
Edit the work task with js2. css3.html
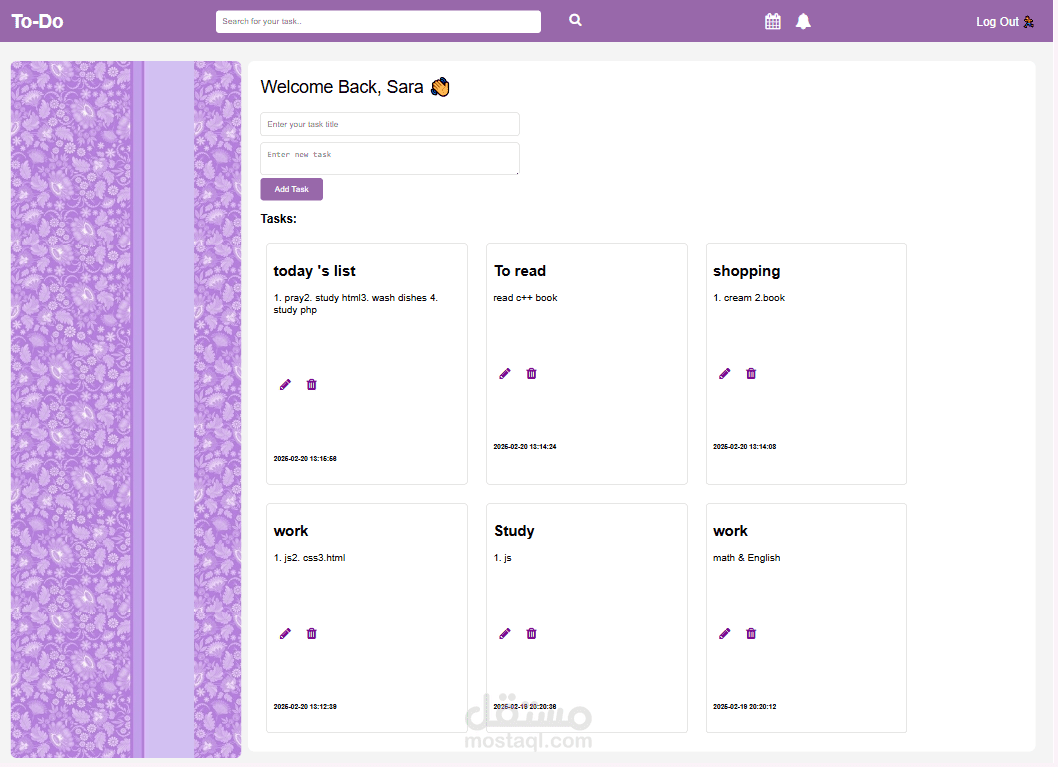point(285,633)
